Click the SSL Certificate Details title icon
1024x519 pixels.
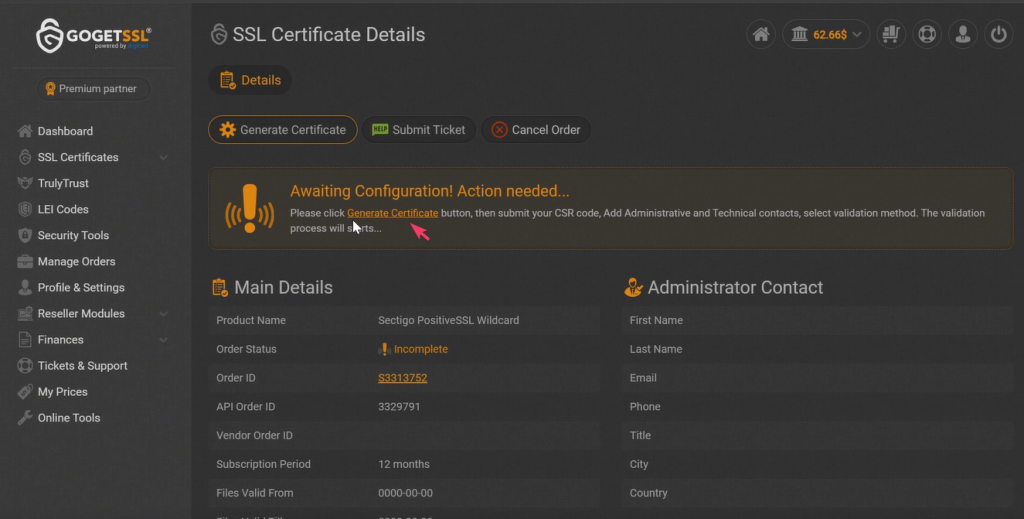pos(219,35)
